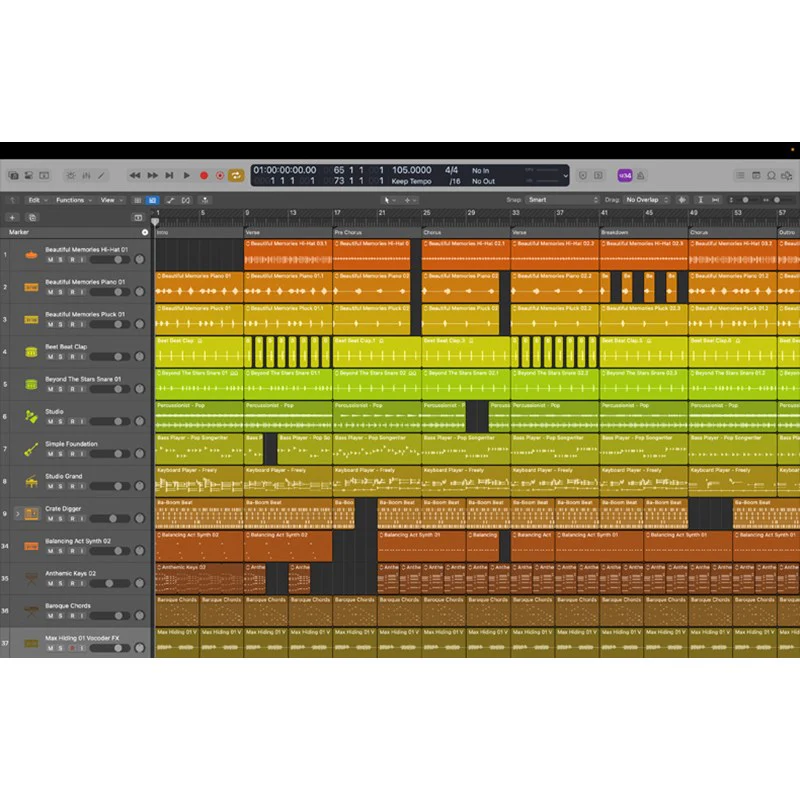Click the tempo value 105.0000
Viewport: 800px width, 800px height.
[411, 170]
